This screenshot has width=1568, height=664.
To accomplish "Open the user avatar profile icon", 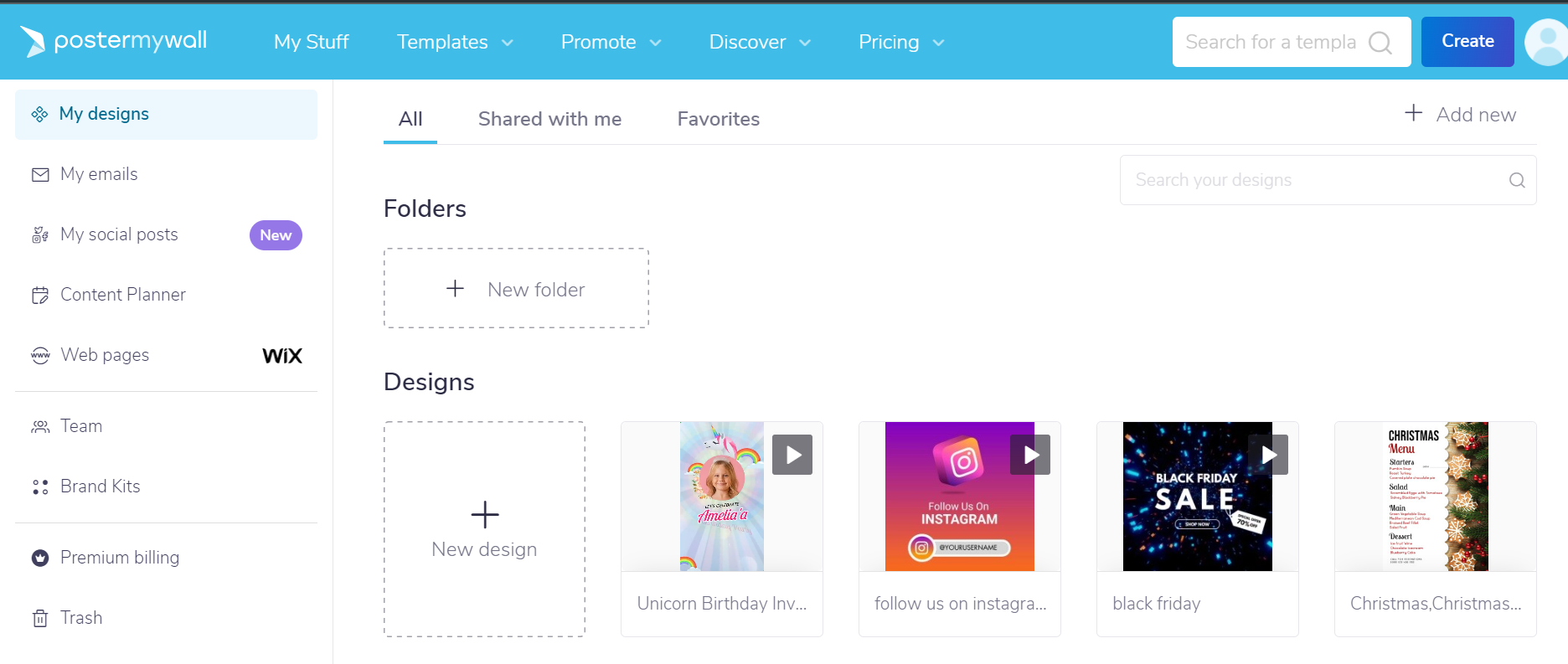I will pyautogui.click(x=1546, y=42).
